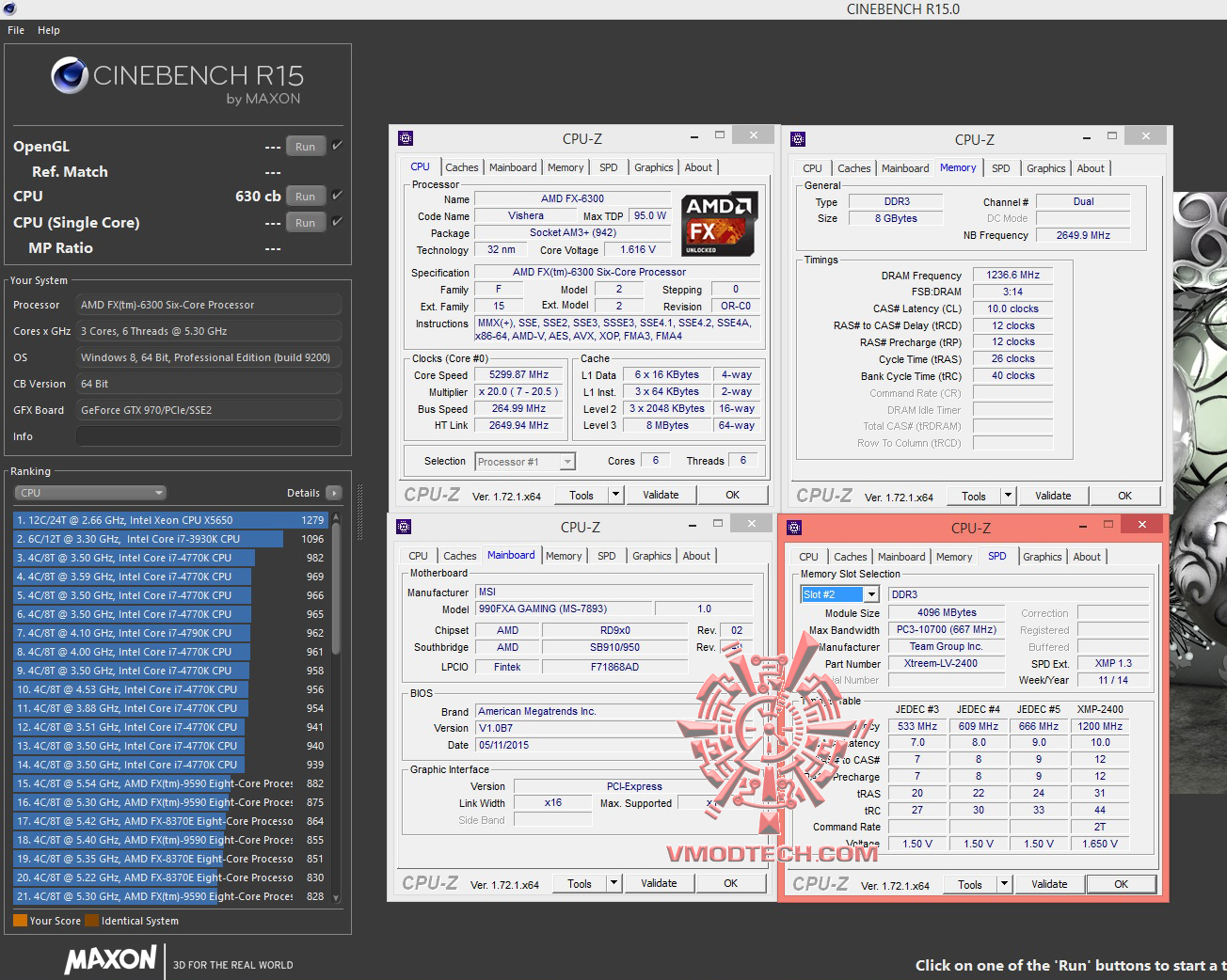
Task: Click the Details label in the Ranking panel
Action: [303, 493]
